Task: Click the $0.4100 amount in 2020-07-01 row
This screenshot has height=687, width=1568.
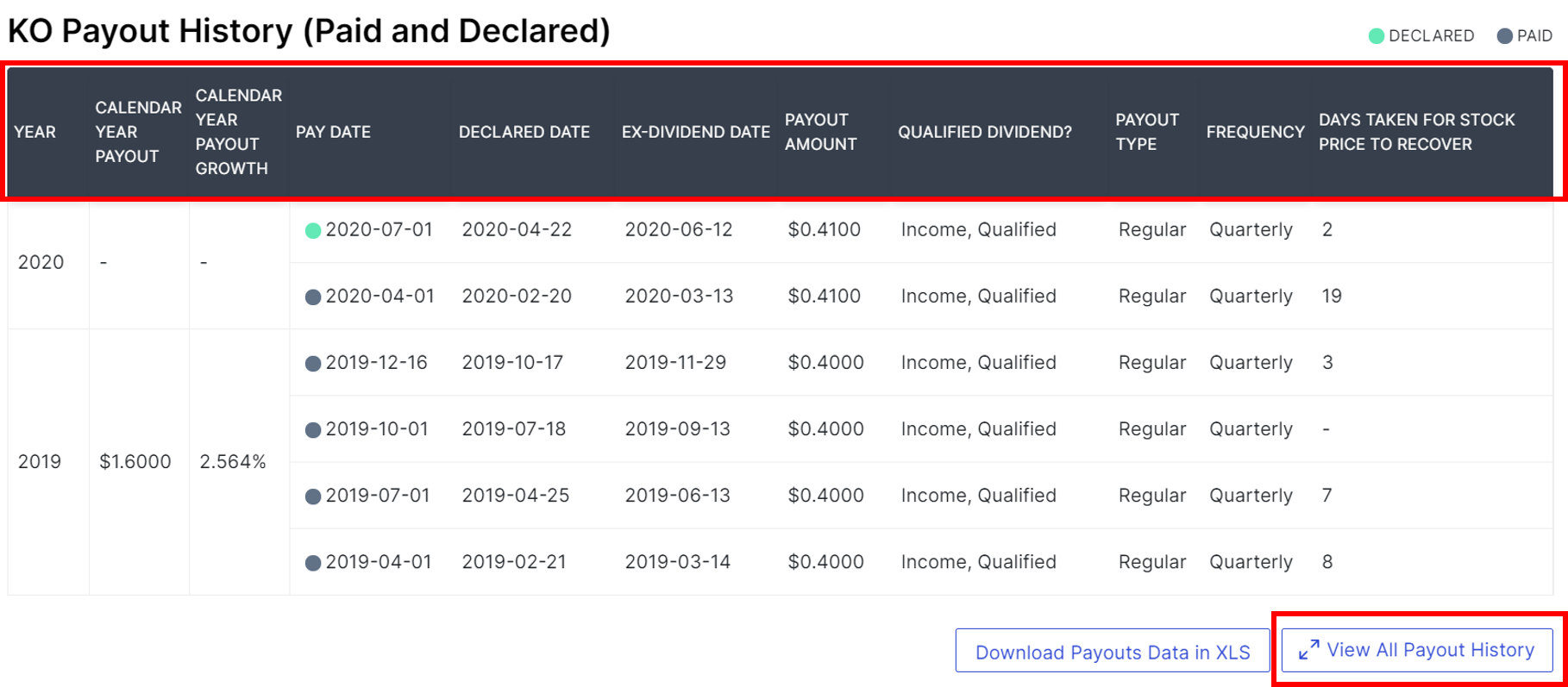Action: tap(824, 229)
